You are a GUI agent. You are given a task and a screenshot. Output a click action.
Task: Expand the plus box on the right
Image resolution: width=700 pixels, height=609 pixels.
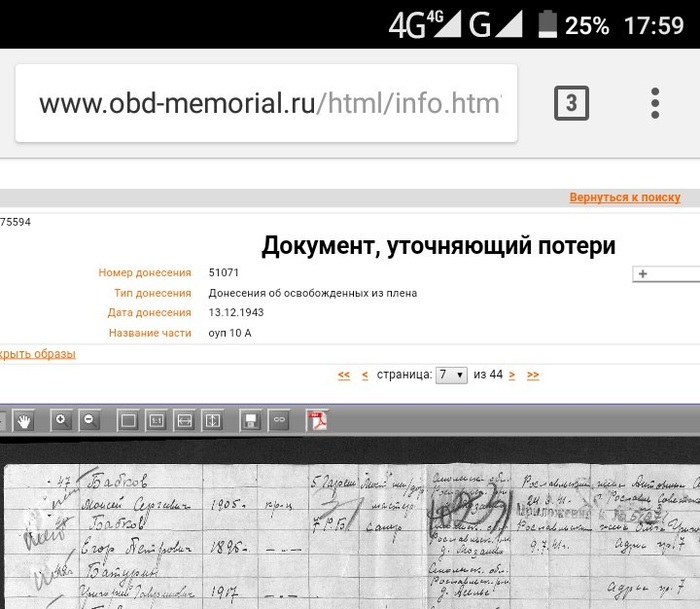coord(666,274)
